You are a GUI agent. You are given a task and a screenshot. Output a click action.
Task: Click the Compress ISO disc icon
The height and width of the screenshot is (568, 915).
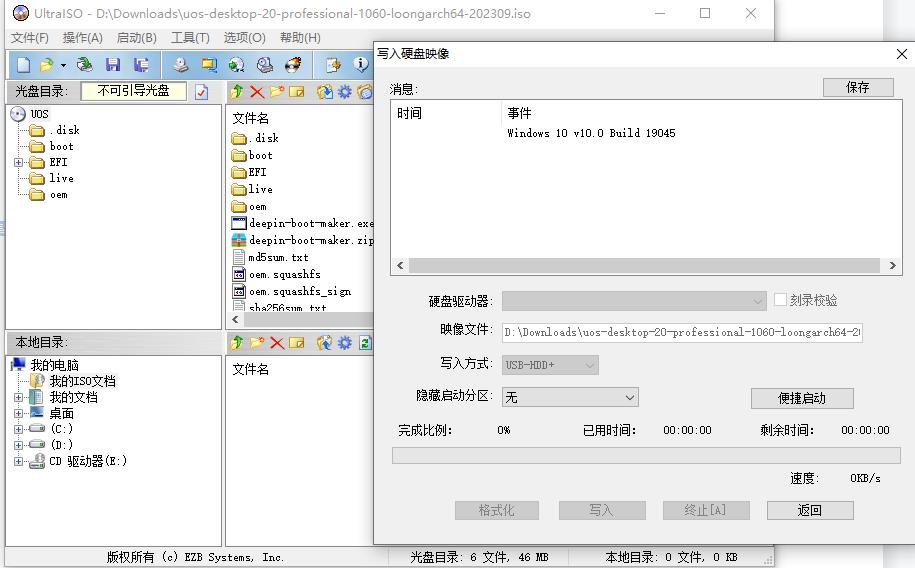237,64
